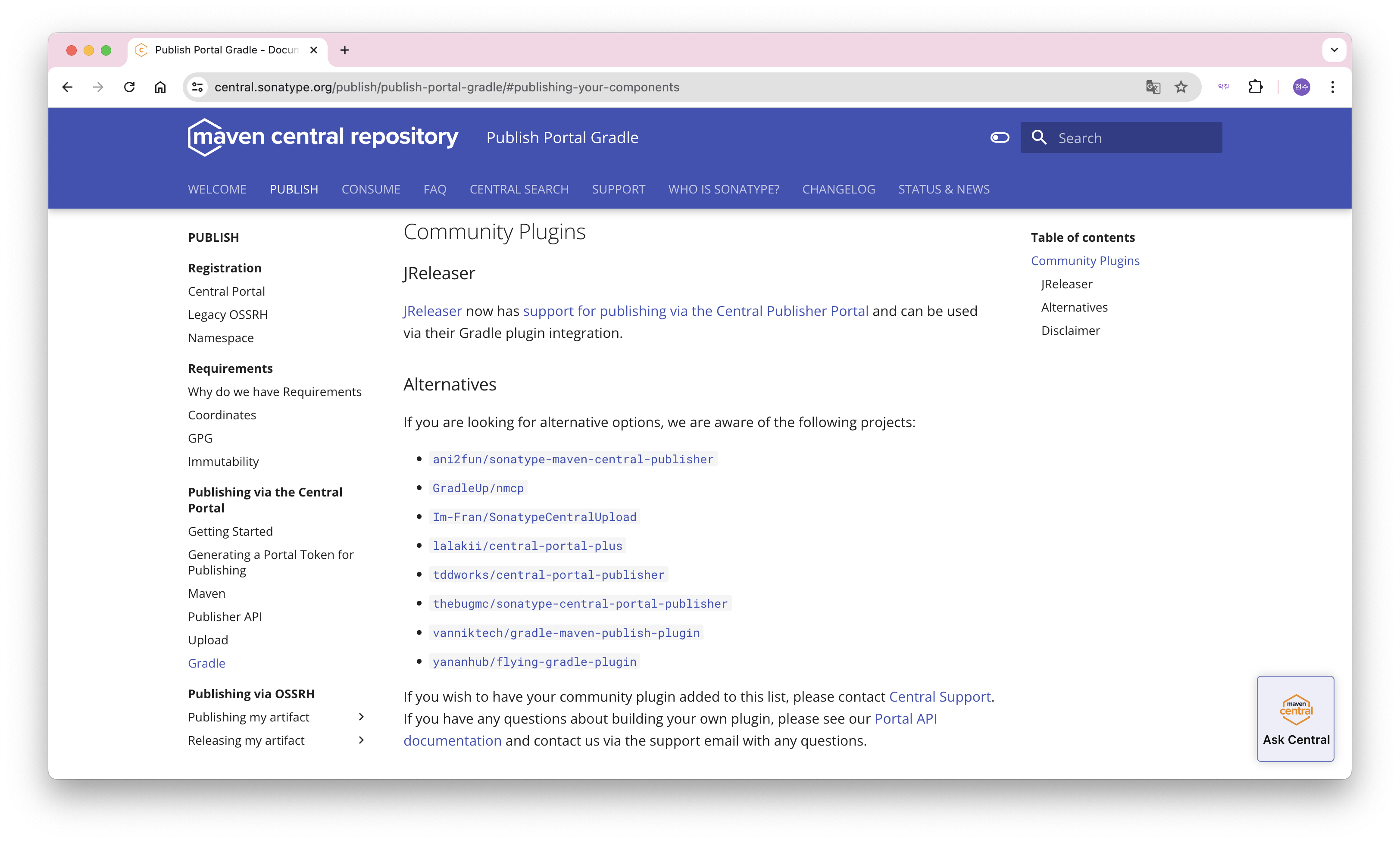Open the Chrome three-dot menu
The image size is (1400, 843).
tap(1332, 87)
